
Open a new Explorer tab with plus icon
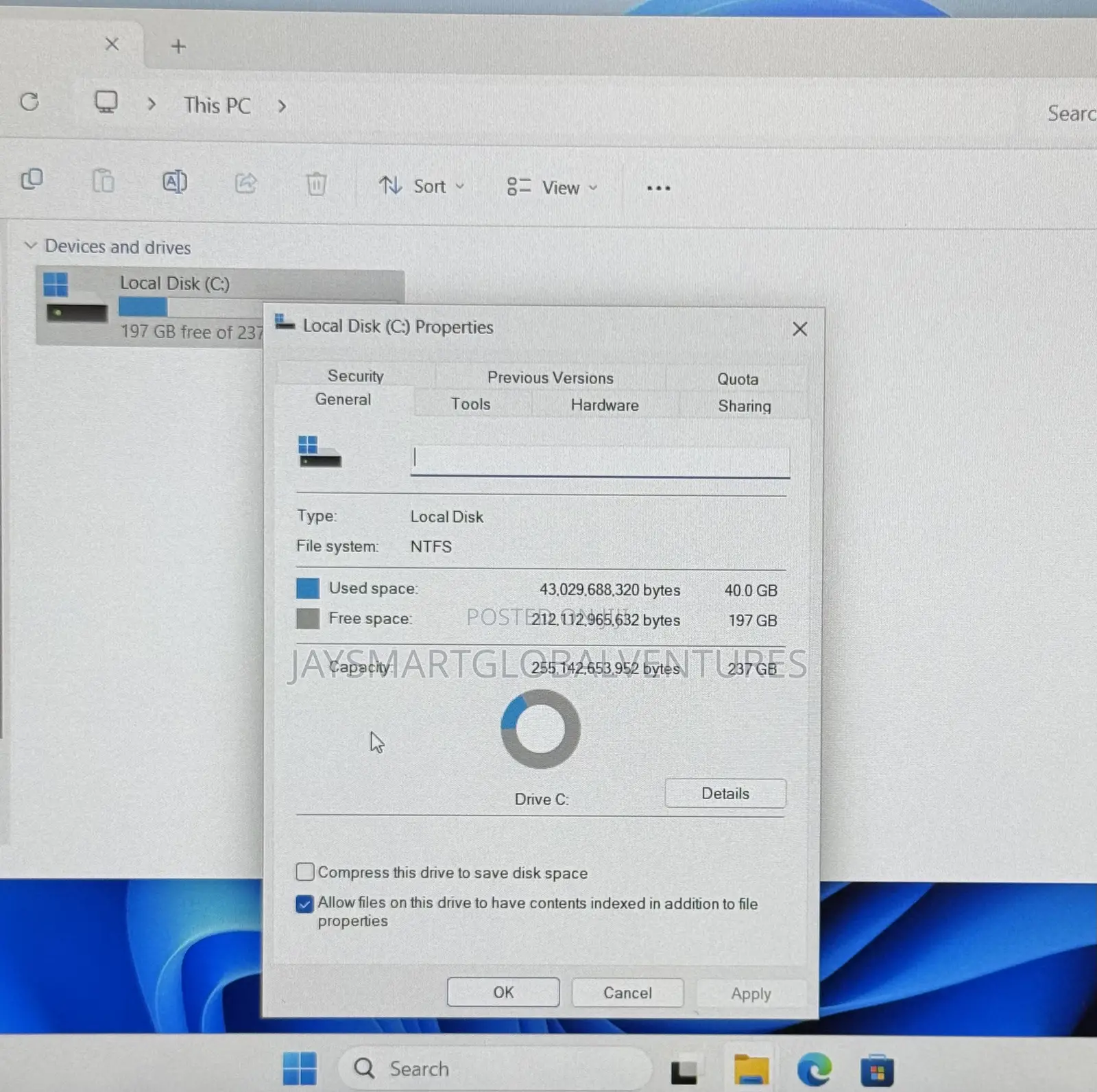point(178,47)
